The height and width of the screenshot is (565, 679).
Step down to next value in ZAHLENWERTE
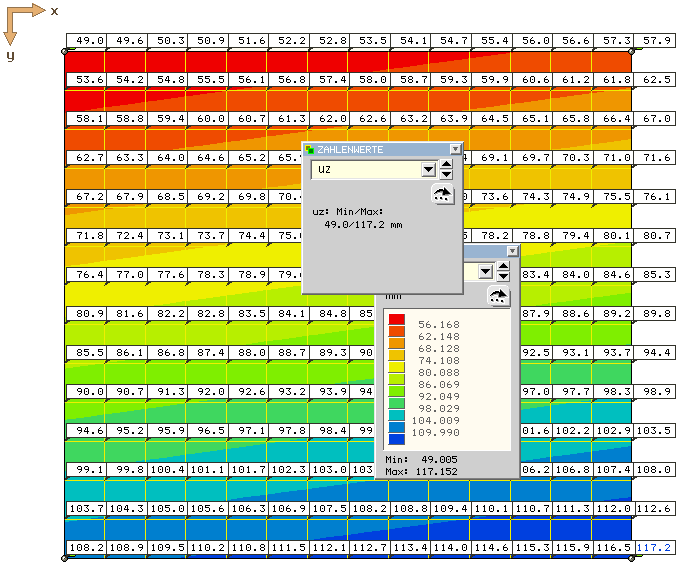pyautogui.click(x=447, y=175)
